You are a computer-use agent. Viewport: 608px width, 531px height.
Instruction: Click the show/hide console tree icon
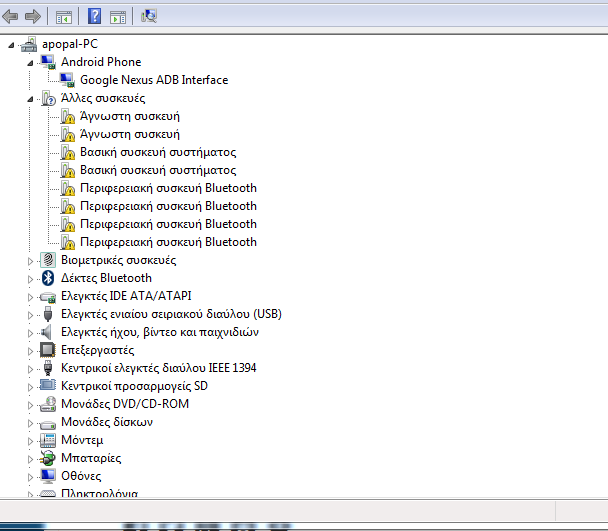[x=64, y=16]
